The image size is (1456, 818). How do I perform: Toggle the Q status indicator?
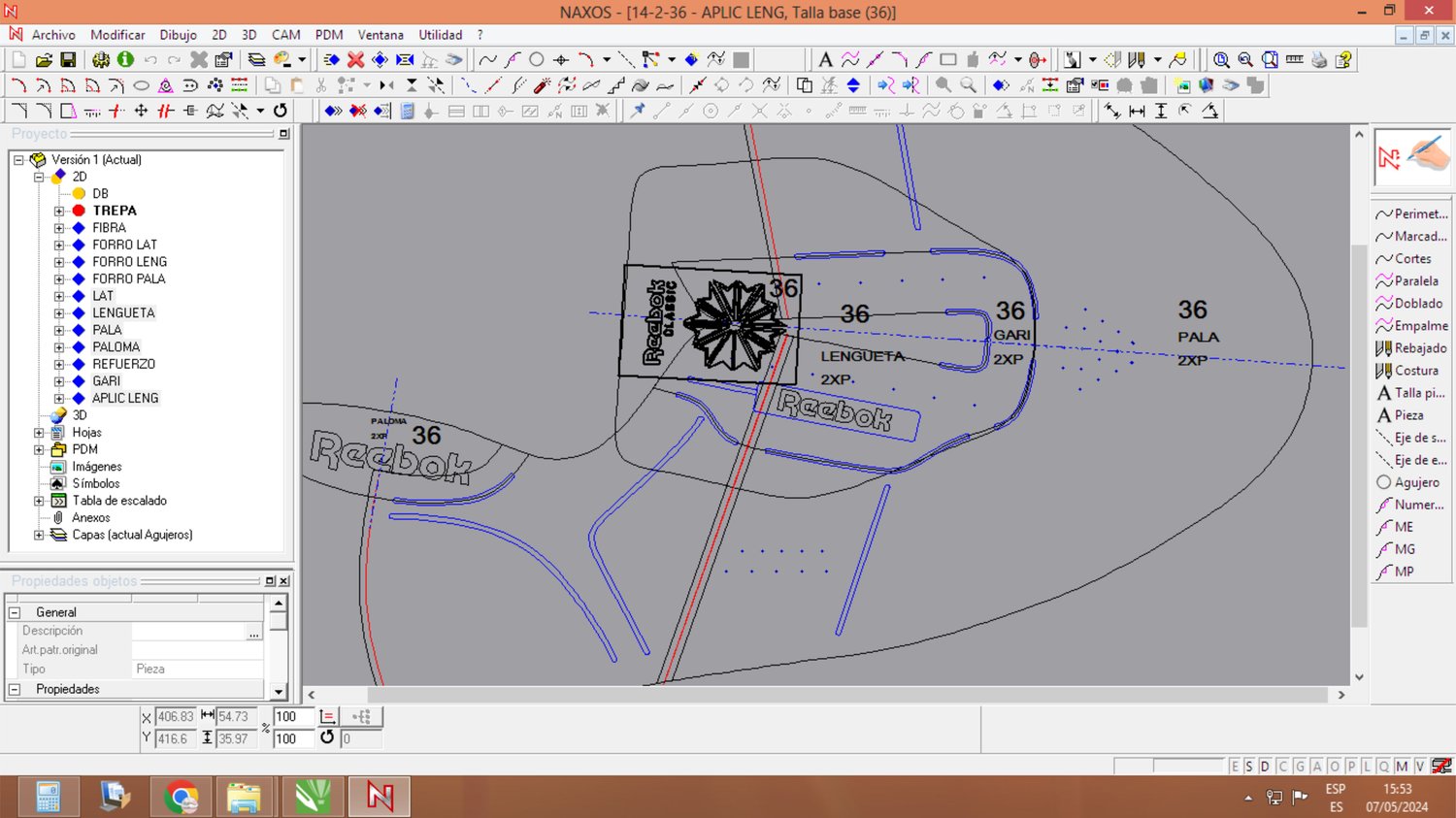click(x=1384, y=767)
